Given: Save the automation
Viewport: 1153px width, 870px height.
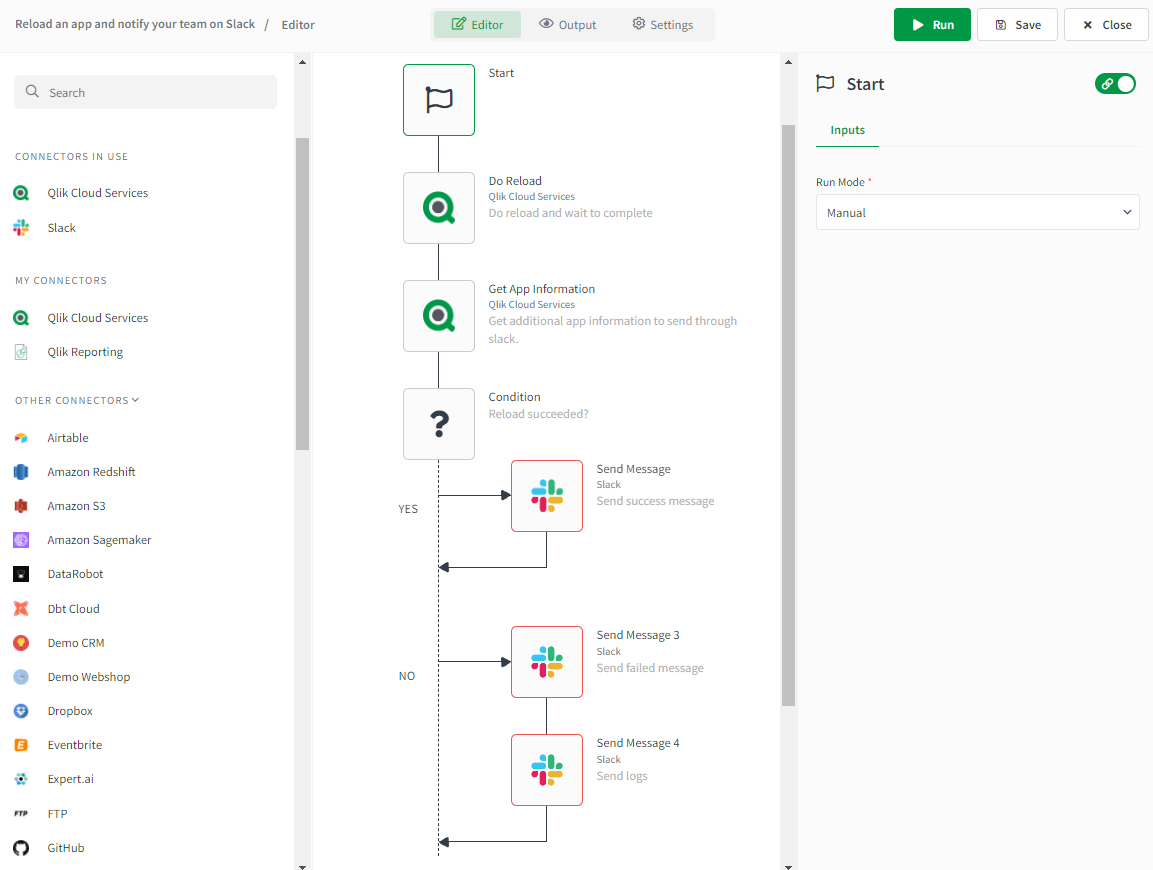Looking at the screenshot, I should [x=1017, y=24].
